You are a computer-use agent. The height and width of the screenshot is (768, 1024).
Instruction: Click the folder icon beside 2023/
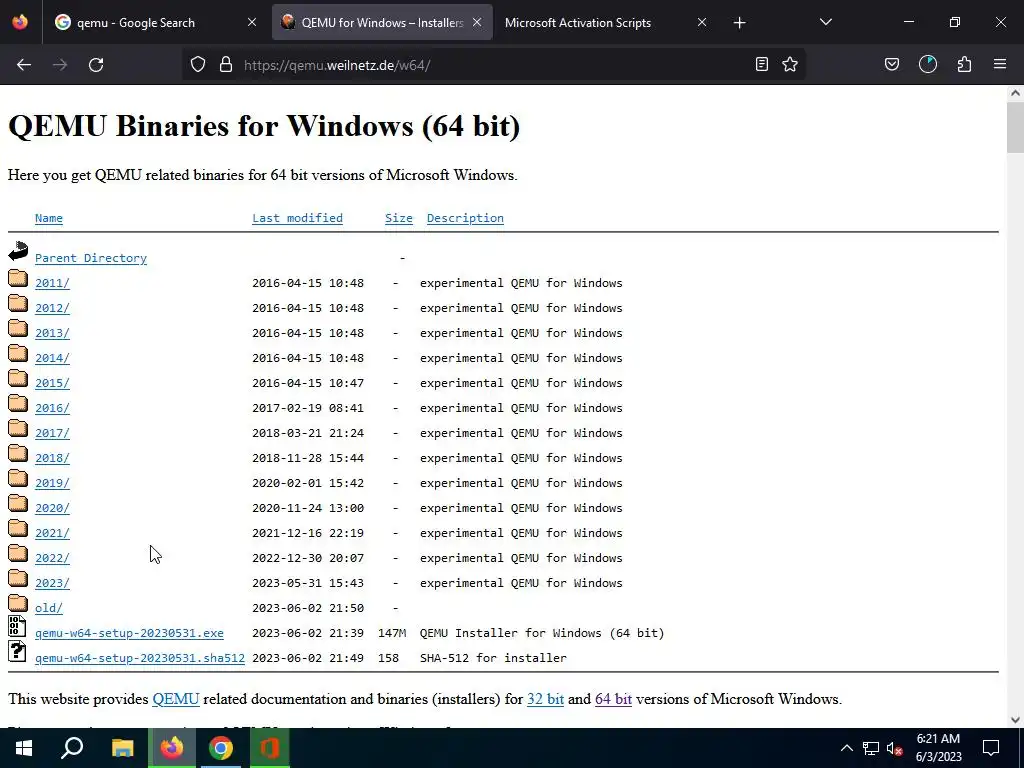tap(18, 579)
